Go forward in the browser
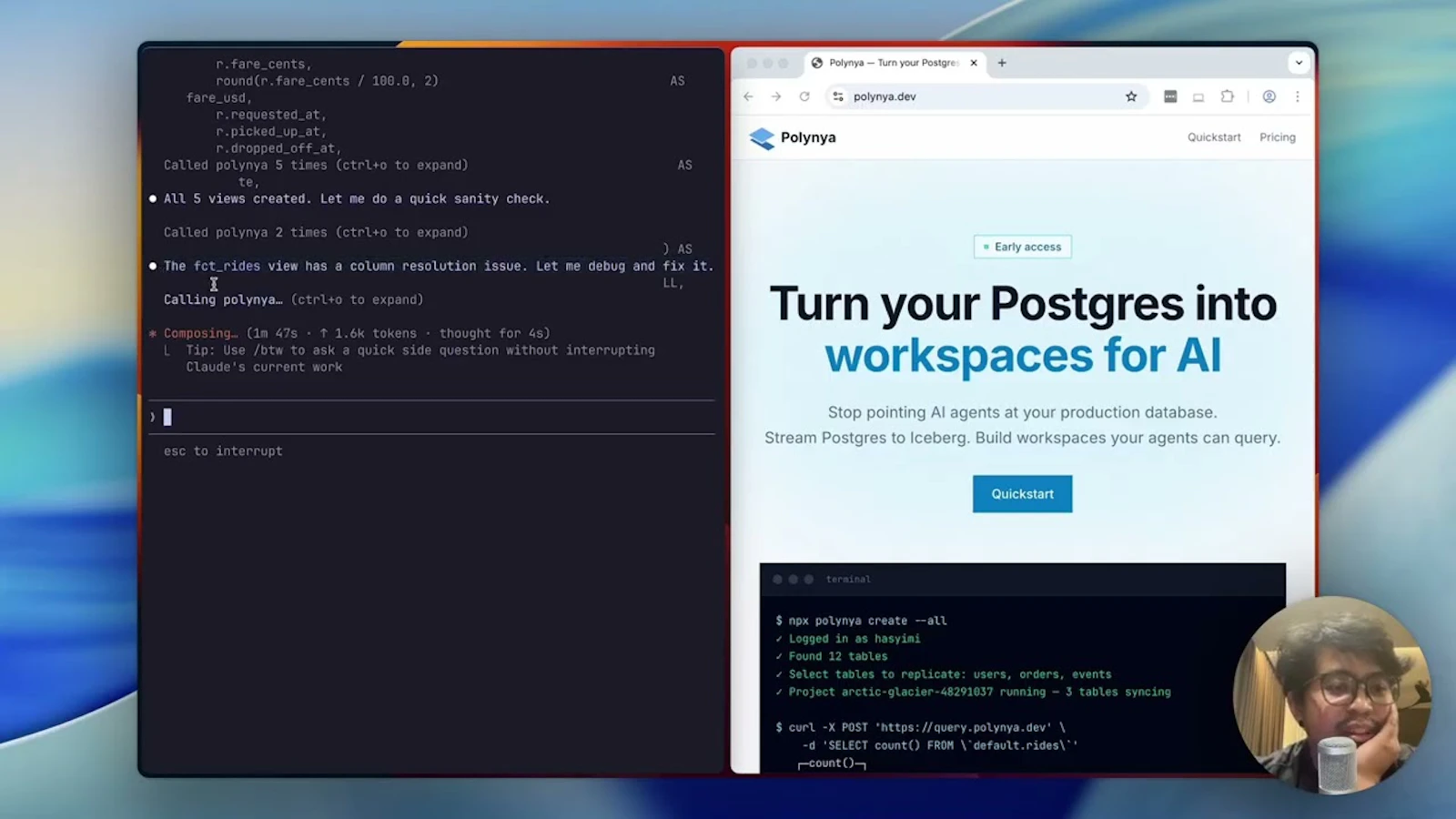This screenshot has width=1456, height=819. click(x=776, y=96)
